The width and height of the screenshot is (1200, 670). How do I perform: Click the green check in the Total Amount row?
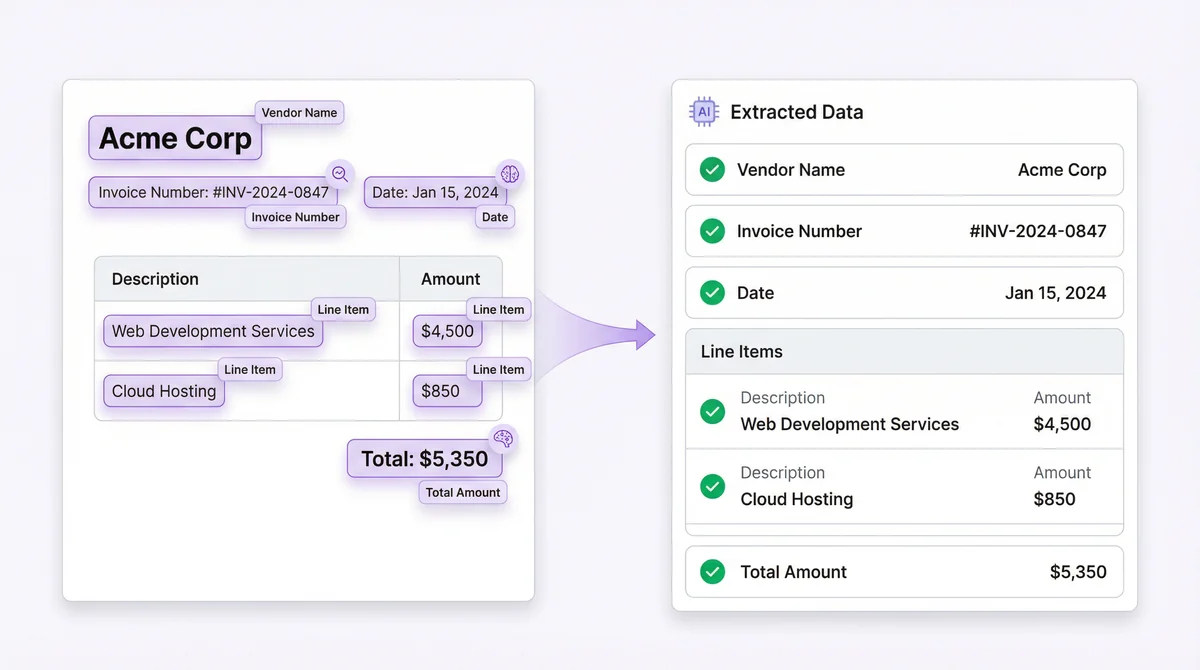712,572
